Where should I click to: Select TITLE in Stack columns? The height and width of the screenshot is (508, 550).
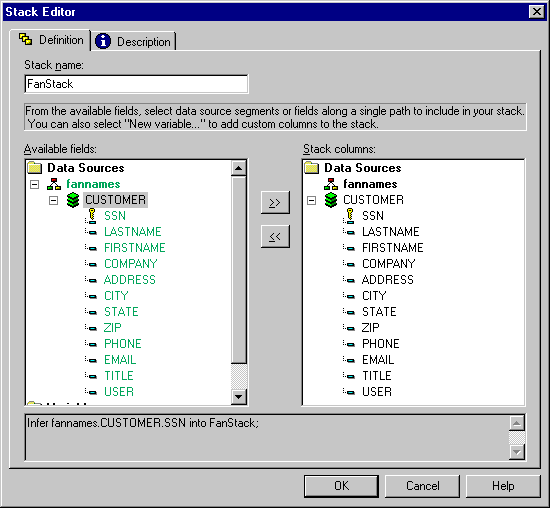377,376
